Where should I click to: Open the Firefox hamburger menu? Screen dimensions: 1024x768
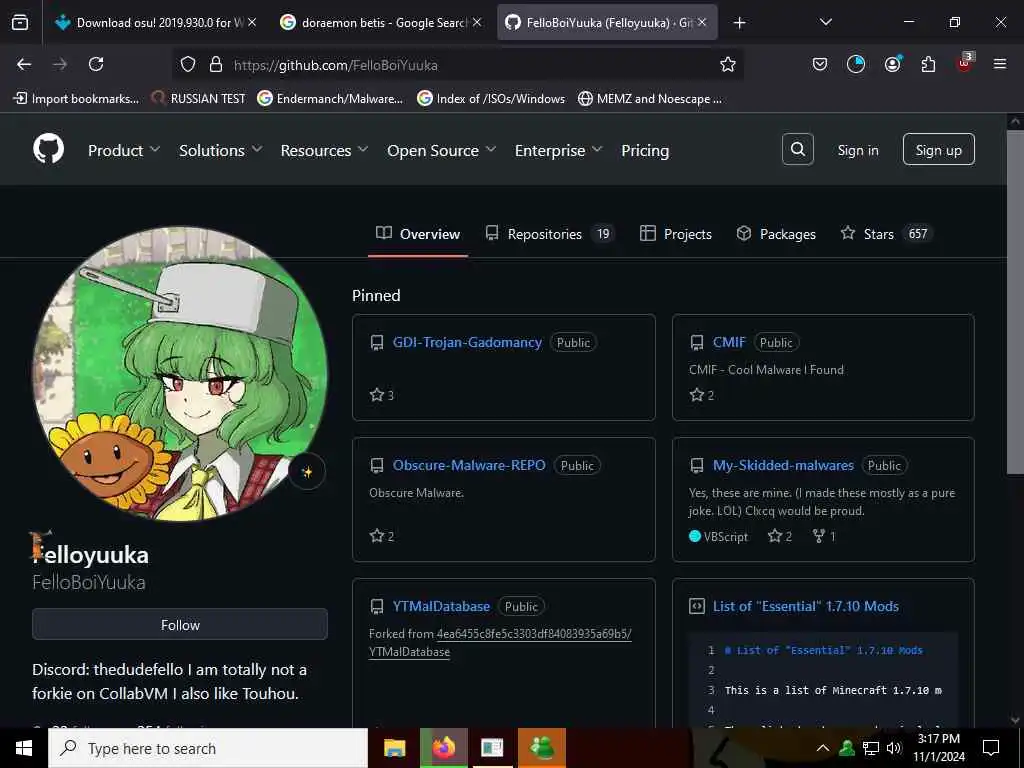1000,64
